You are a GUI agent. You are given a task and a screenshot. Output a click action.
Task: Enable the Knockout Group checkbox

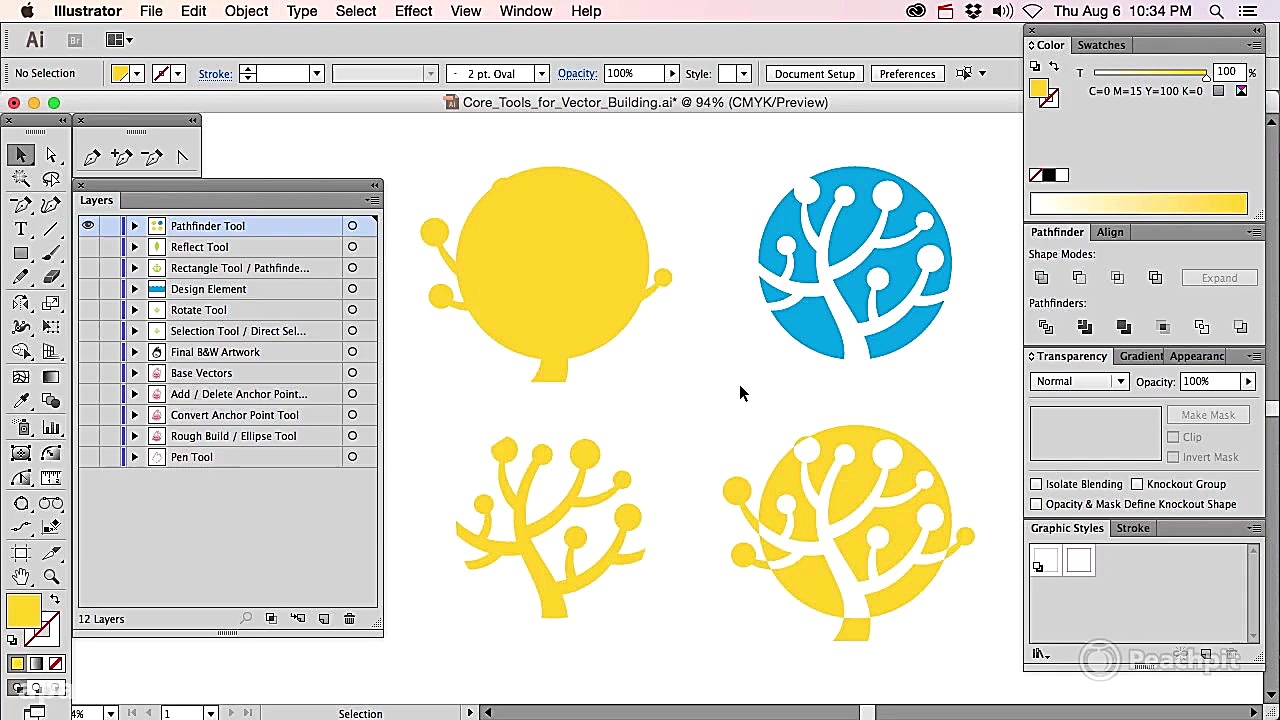[x=1137, y=484]
